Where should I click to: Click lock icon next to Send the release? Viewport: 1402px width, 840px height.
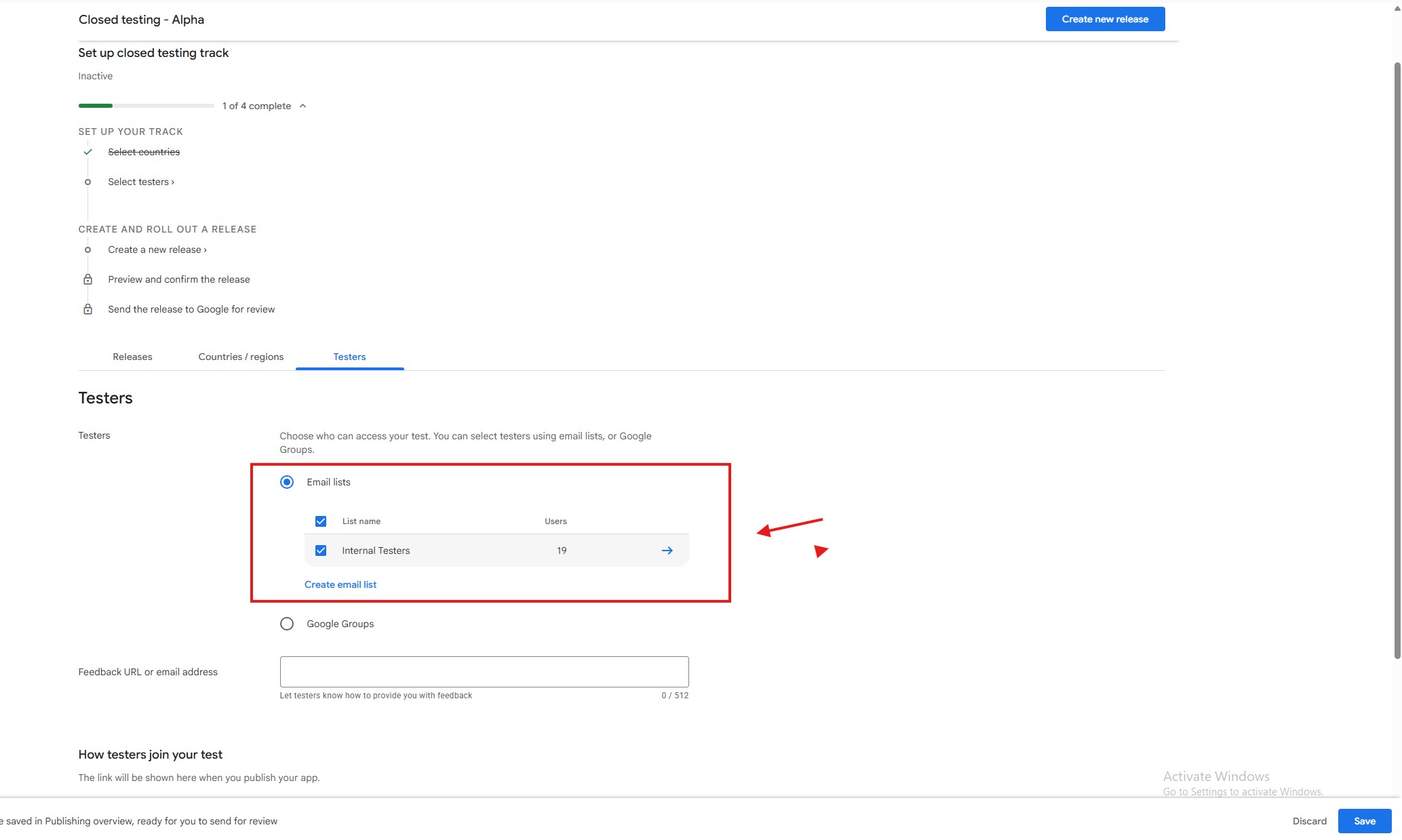tap(87, 309)
